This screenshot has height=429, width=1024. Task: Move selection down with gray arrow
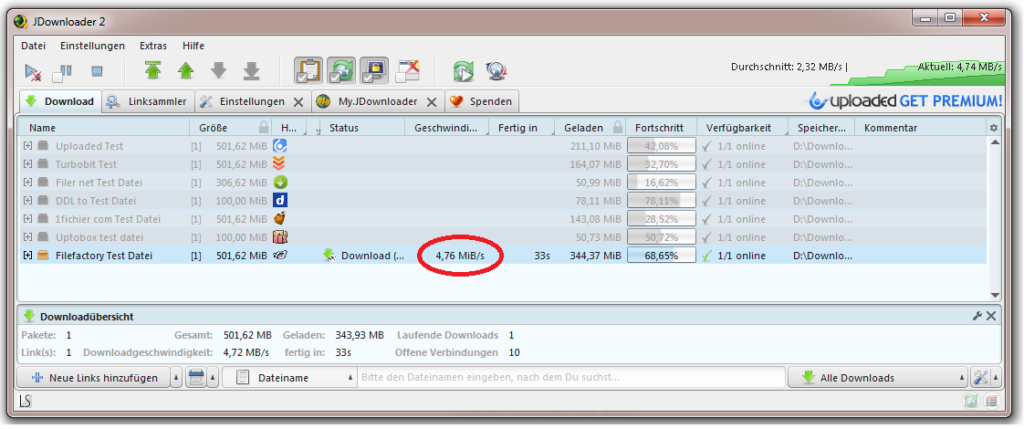(x=219, y=71)
